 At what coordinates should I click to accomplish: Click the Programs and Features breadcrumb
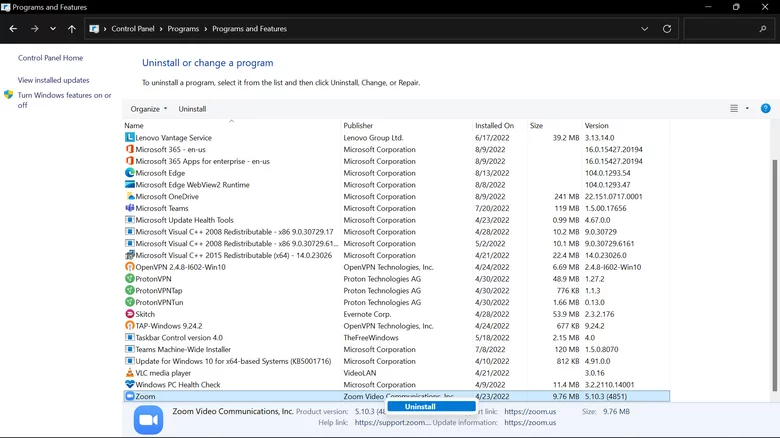(250, 29)
